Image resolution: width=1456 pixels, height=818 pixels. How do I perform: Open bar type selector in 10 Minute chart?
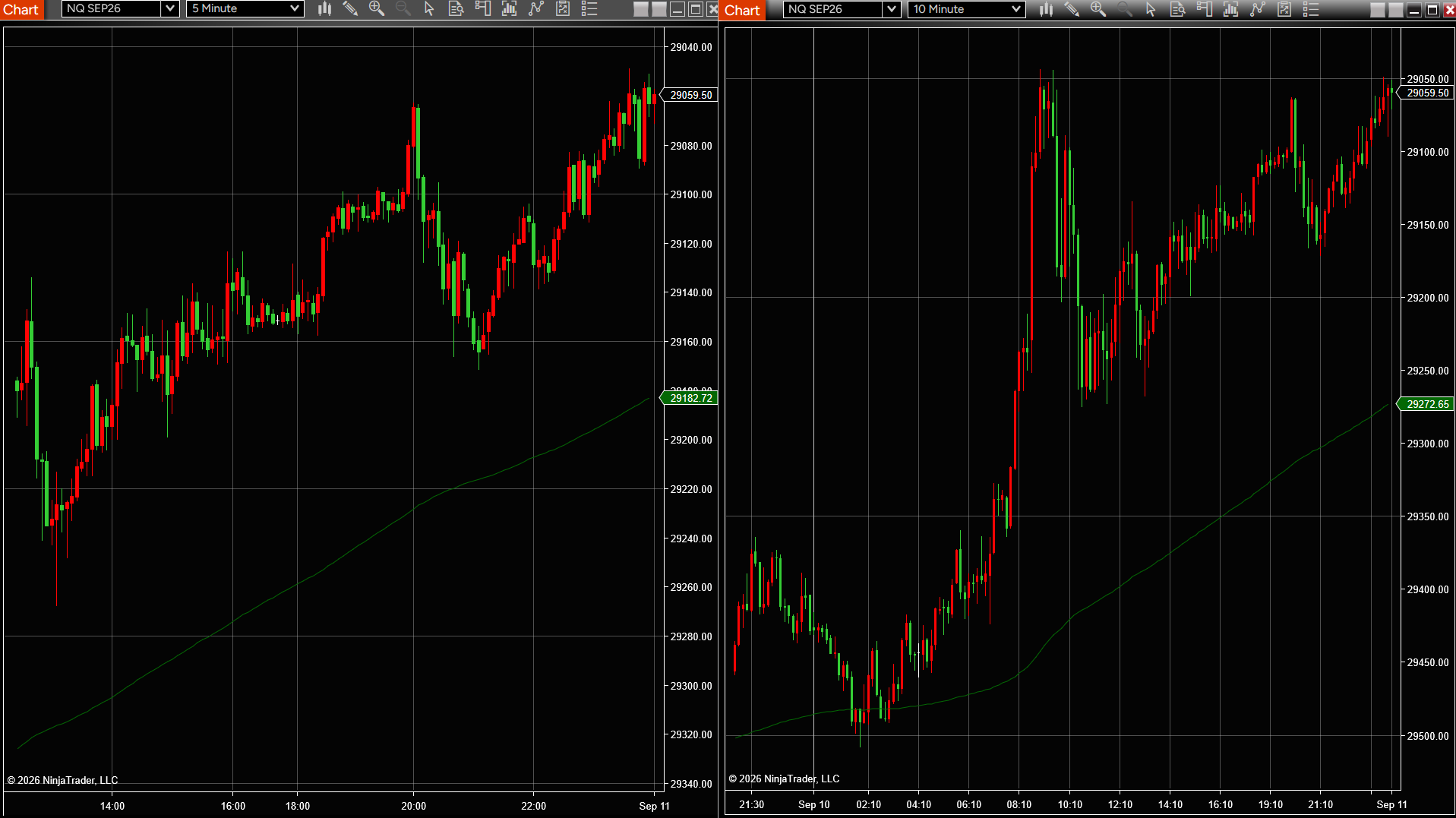click(1046, 9)
